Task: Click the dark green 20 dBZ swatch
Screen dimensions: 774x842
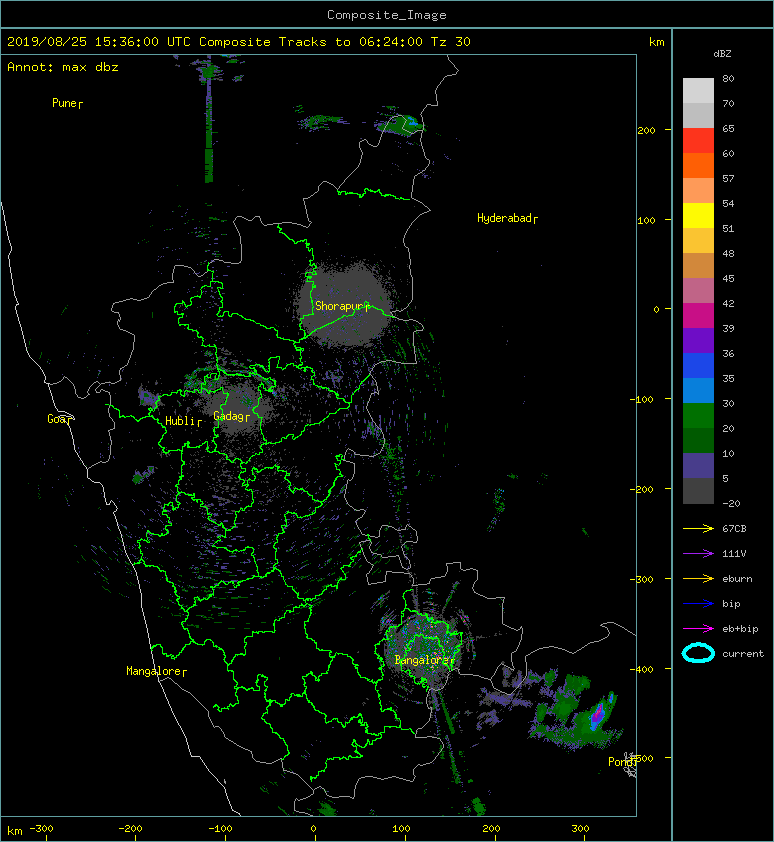Action: pos(698,440)
